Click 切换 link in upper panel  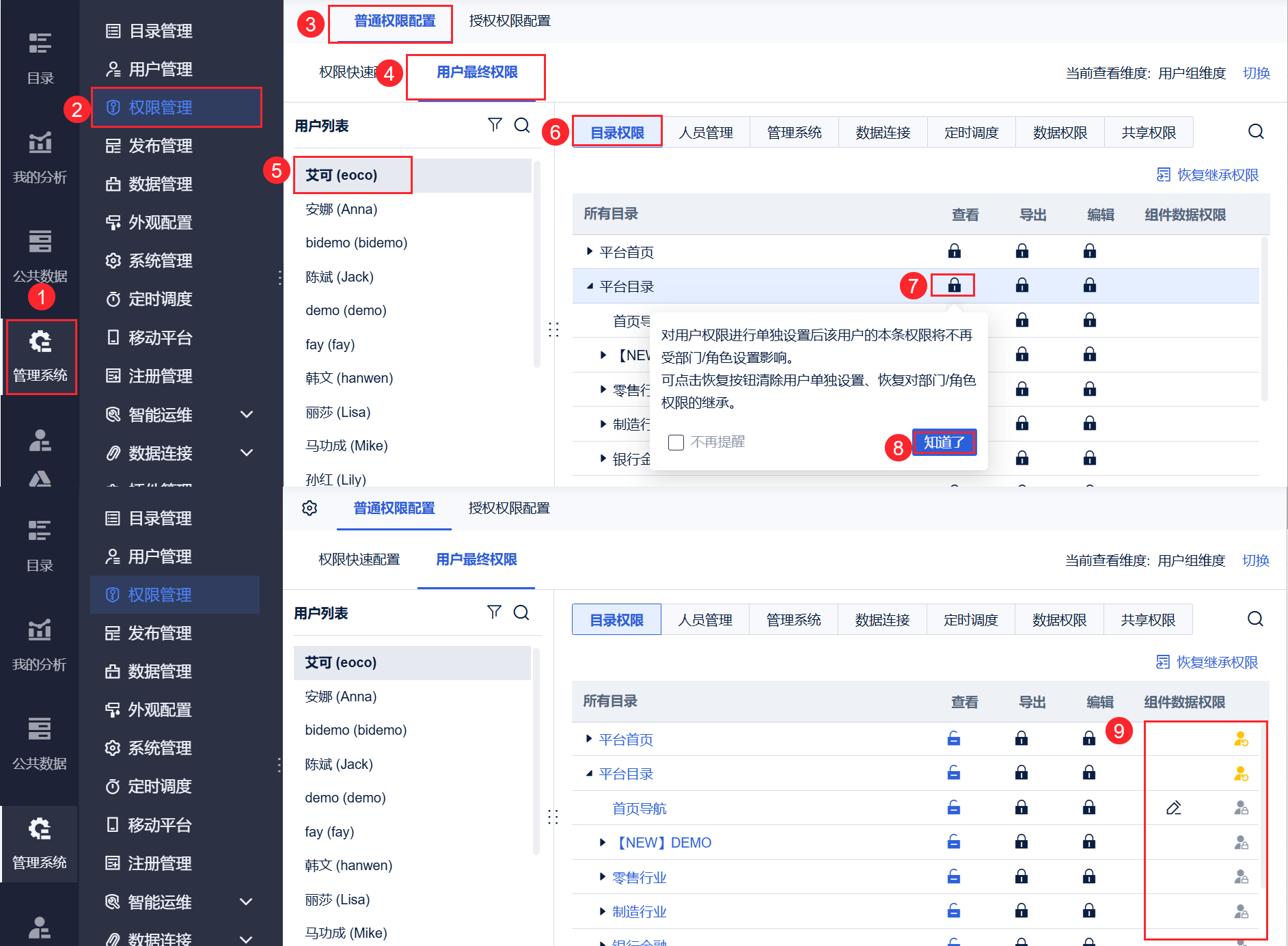point(1256,73)
